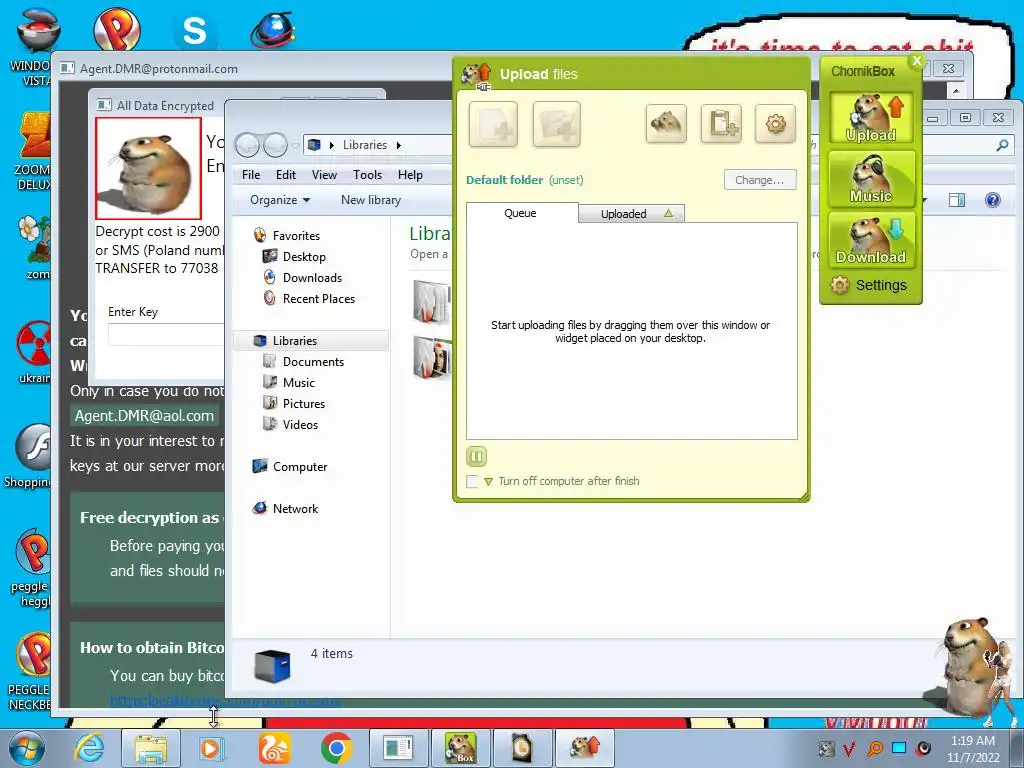Open UC Browser taskbar icon
Screen dimensions: 1024x768
[x=274, y=748]
